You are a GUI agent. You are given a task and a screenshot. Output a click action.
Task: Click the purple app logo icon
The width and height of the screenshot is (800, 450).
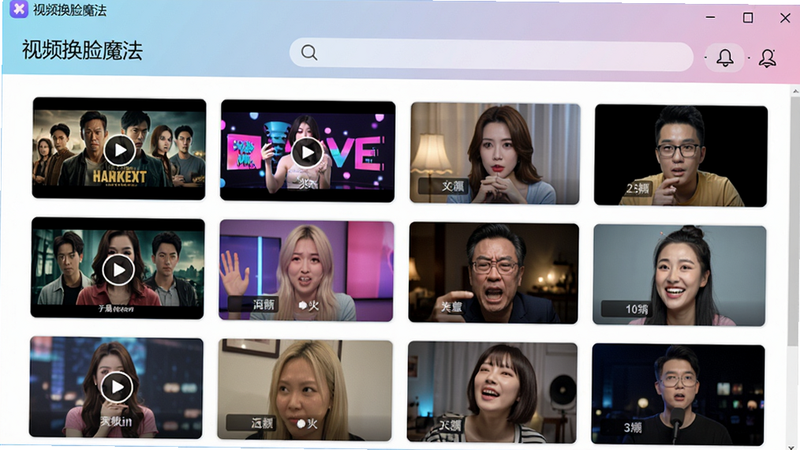point(19,9)
